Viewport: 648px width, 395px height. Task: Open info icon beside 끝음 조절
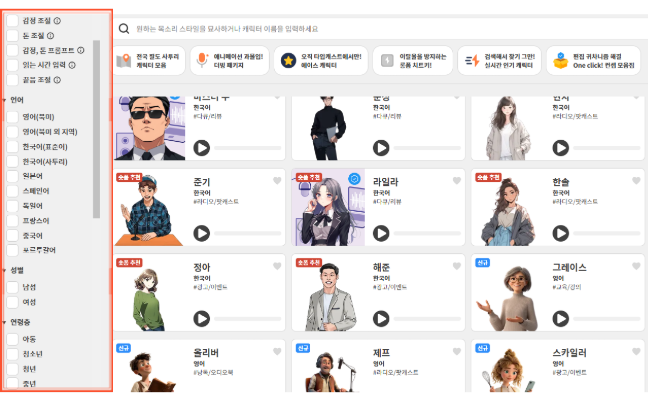57,80
